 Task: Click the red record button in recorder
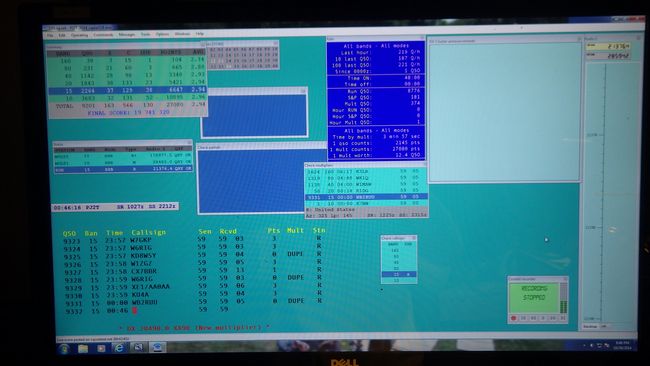click(x=514, y=318)
